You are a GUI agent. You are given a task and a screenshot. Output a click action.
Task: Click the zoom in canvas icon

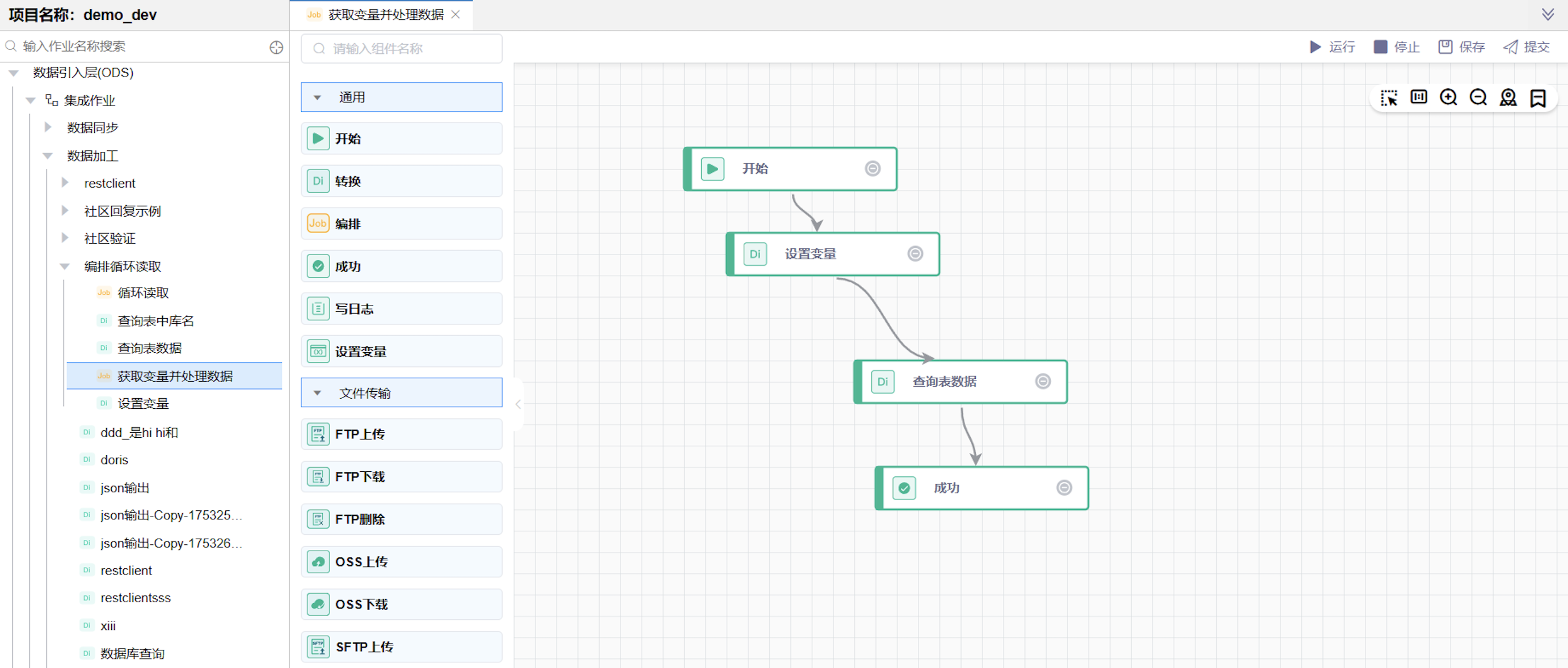click(x=1448, y=98)
